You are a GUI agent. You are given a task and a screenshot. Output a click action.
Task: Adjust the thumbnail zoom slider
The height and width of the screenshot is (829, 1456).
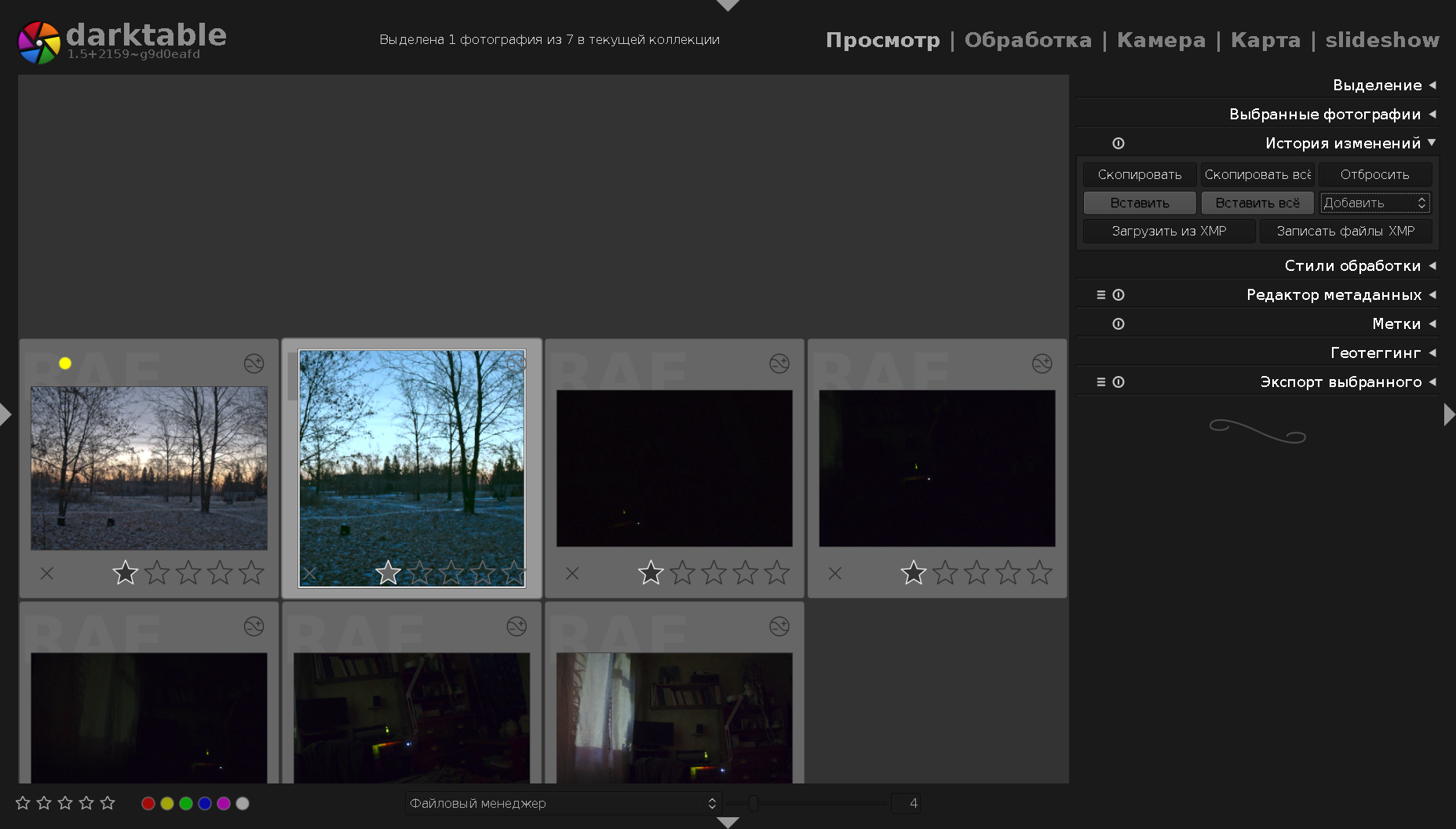click(x=806, y=803)
